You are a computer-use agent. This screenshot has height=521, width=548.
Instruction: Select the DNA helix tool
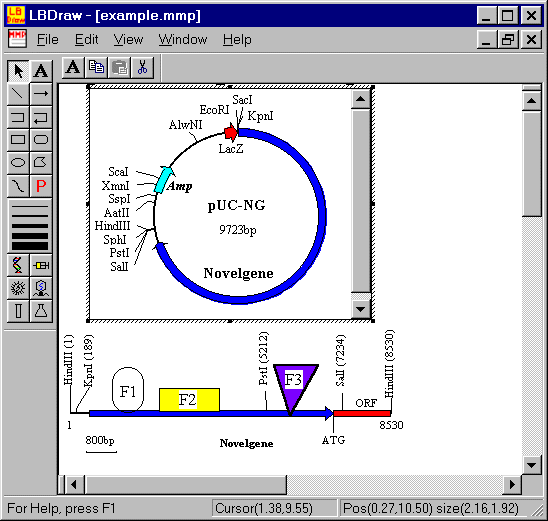18,265
